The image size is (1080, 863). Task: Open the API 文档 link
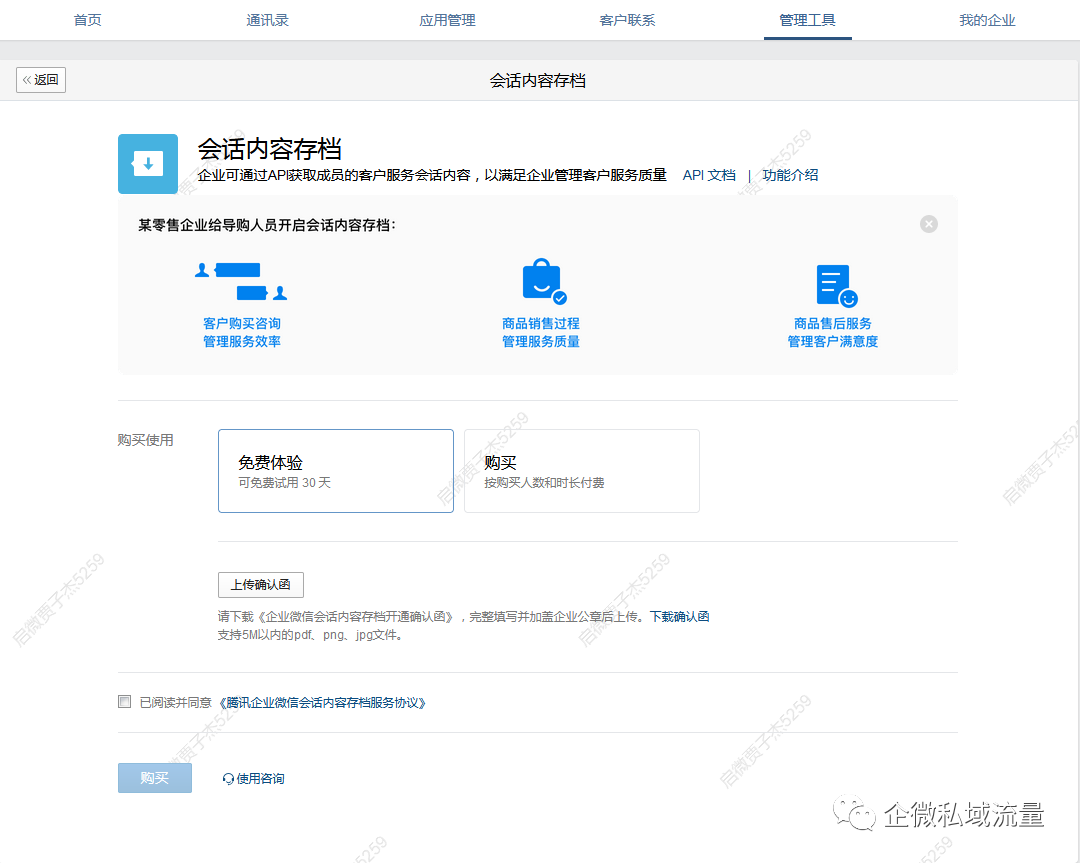click(709, 175)
